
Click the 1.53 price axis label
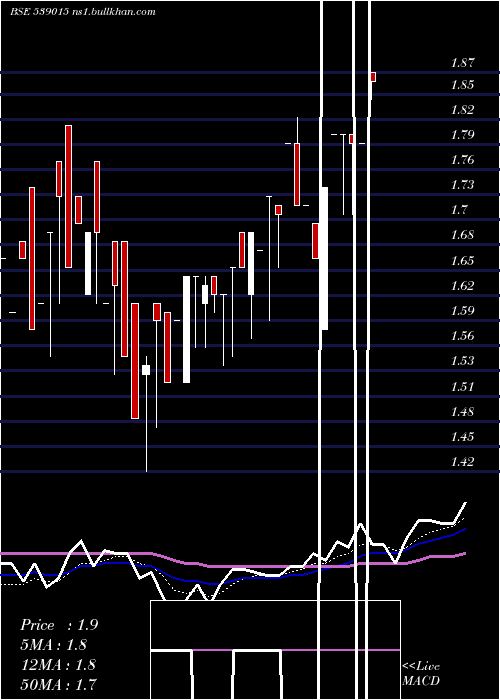point(462,361)
